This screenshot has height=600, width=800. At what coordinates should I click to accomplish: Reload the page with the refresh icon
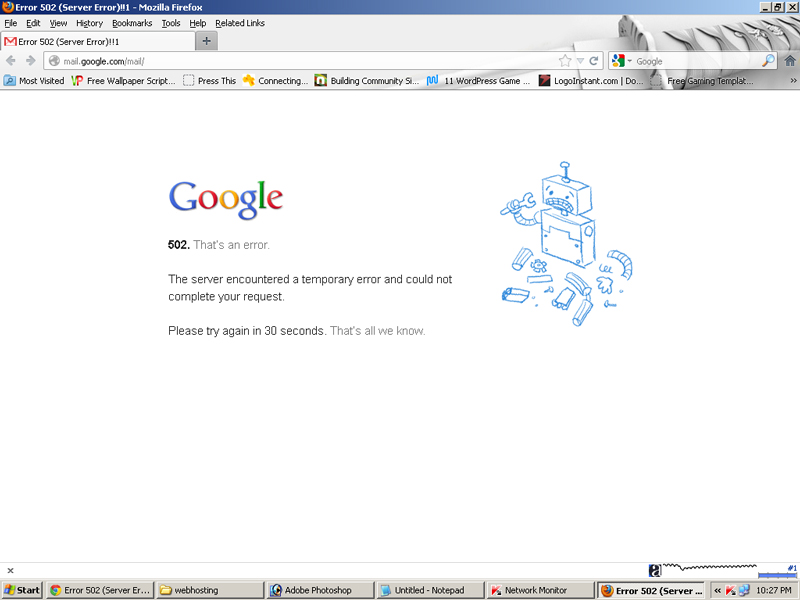[594, 61]
